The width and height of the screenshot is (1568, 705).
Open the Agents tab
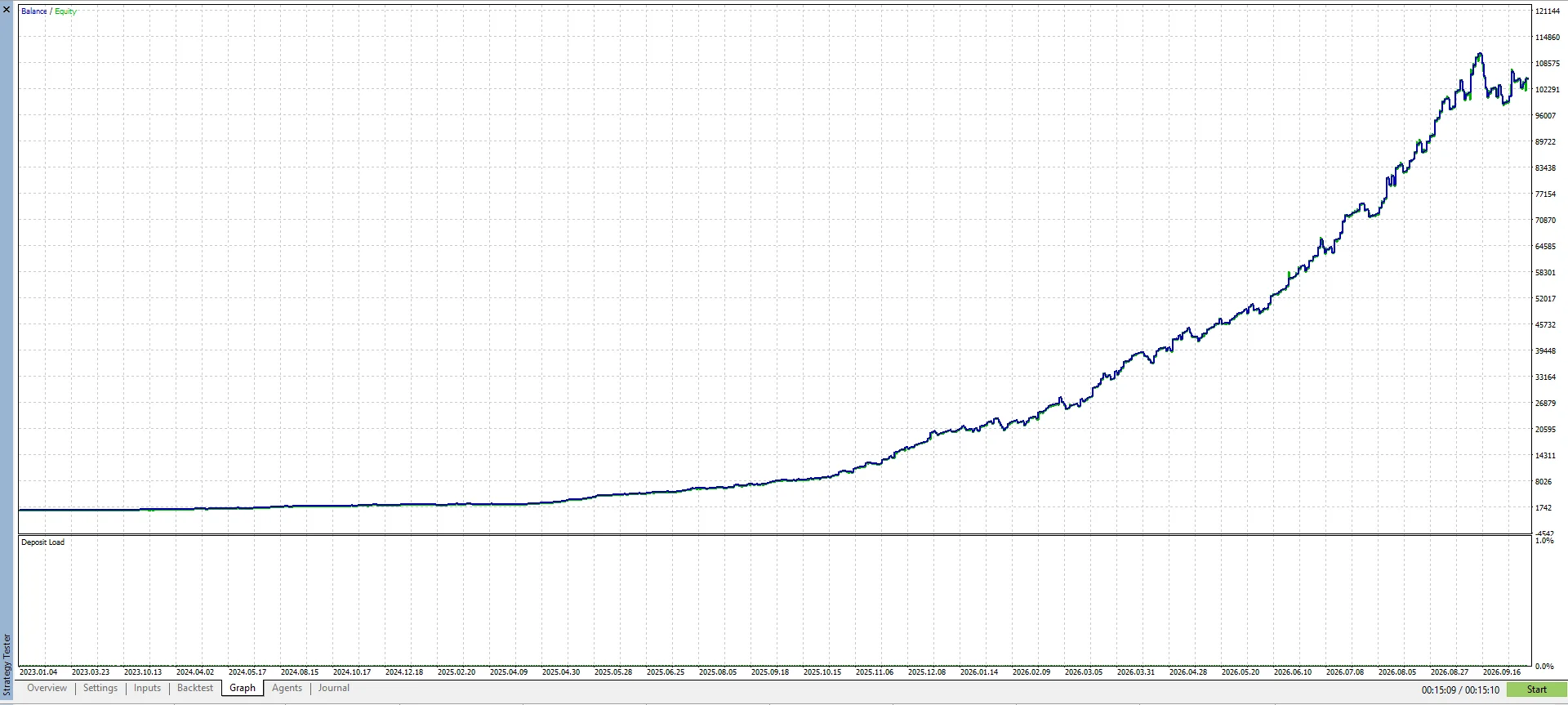(287, 688)
